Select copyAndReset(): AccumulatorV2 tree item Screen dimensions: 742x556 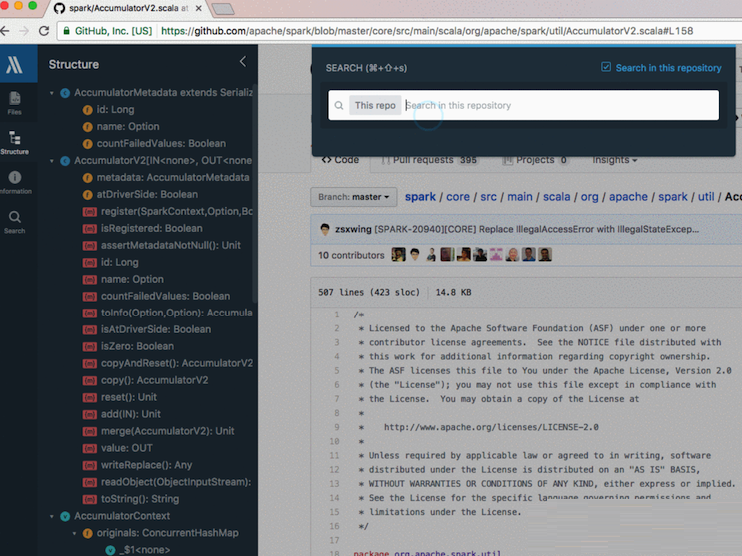click(x=177, y=363)
